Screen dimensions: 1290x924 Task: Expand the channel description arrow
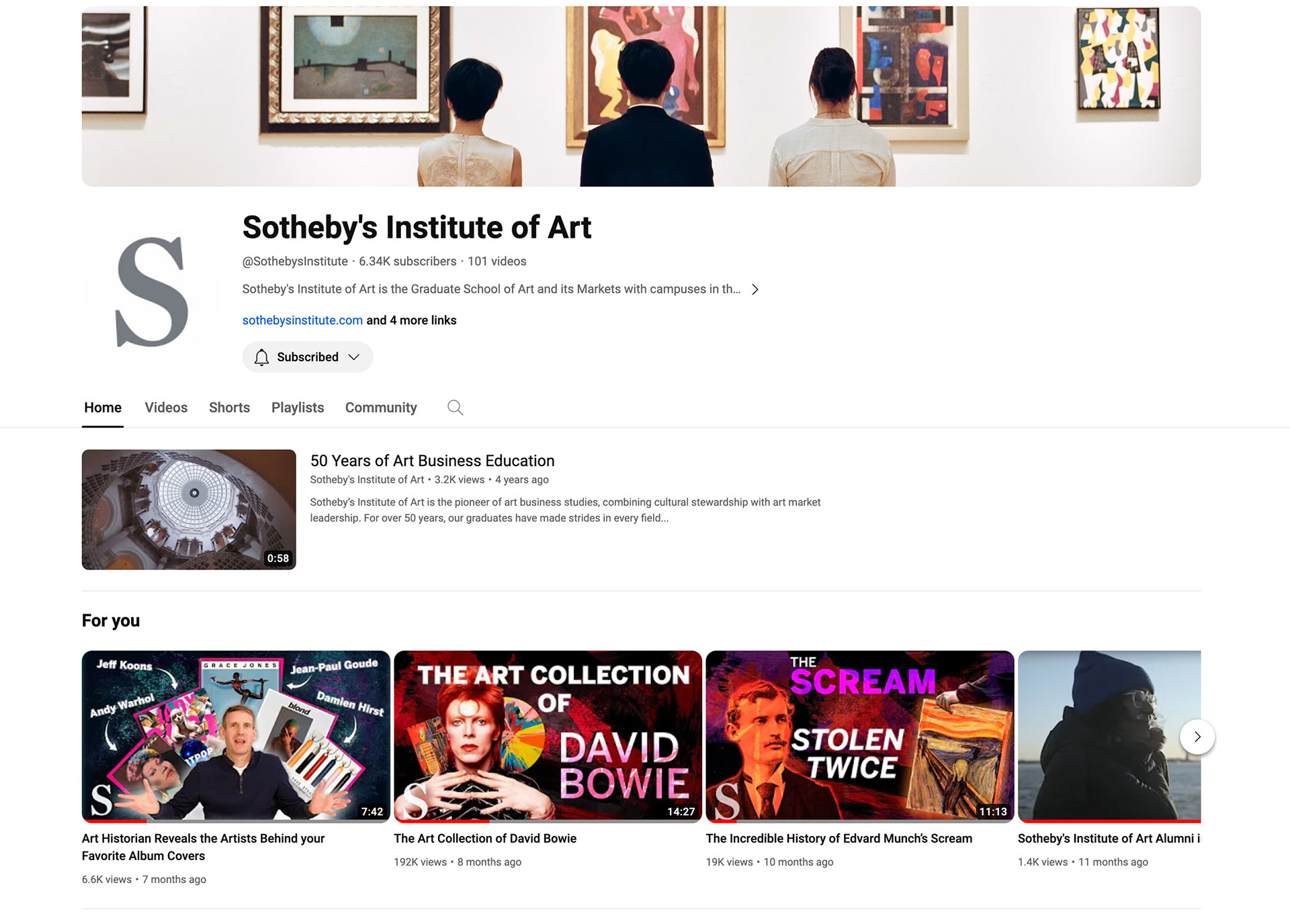click(x=755, y=289)
